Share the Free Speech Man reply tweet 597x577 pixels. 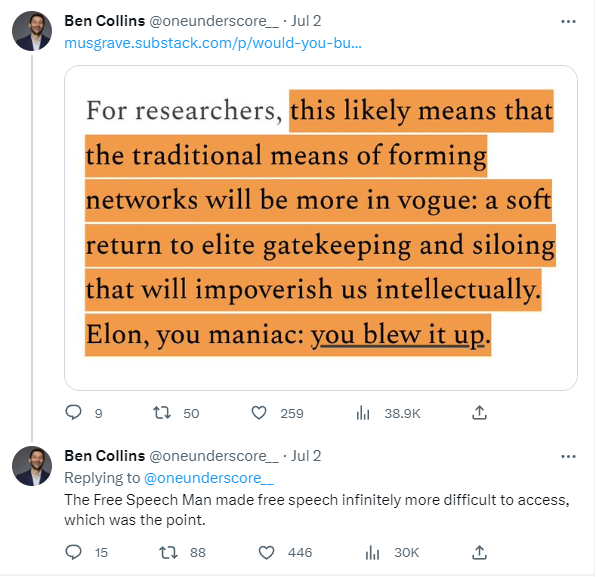(x=479, y=552)
